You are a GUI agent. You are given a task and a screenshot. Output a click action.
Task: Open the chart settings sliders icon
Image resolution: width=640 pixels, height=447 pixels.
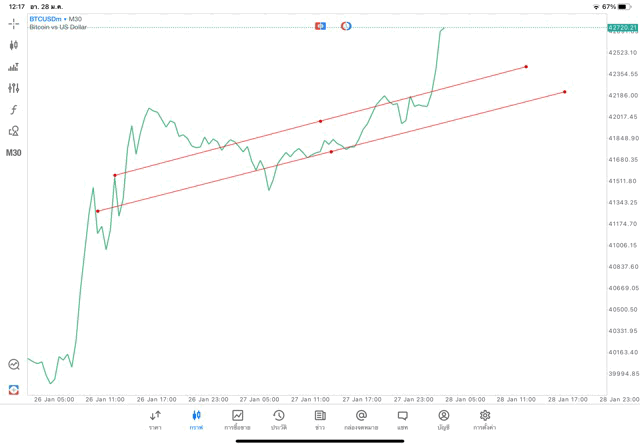[14, 88]
